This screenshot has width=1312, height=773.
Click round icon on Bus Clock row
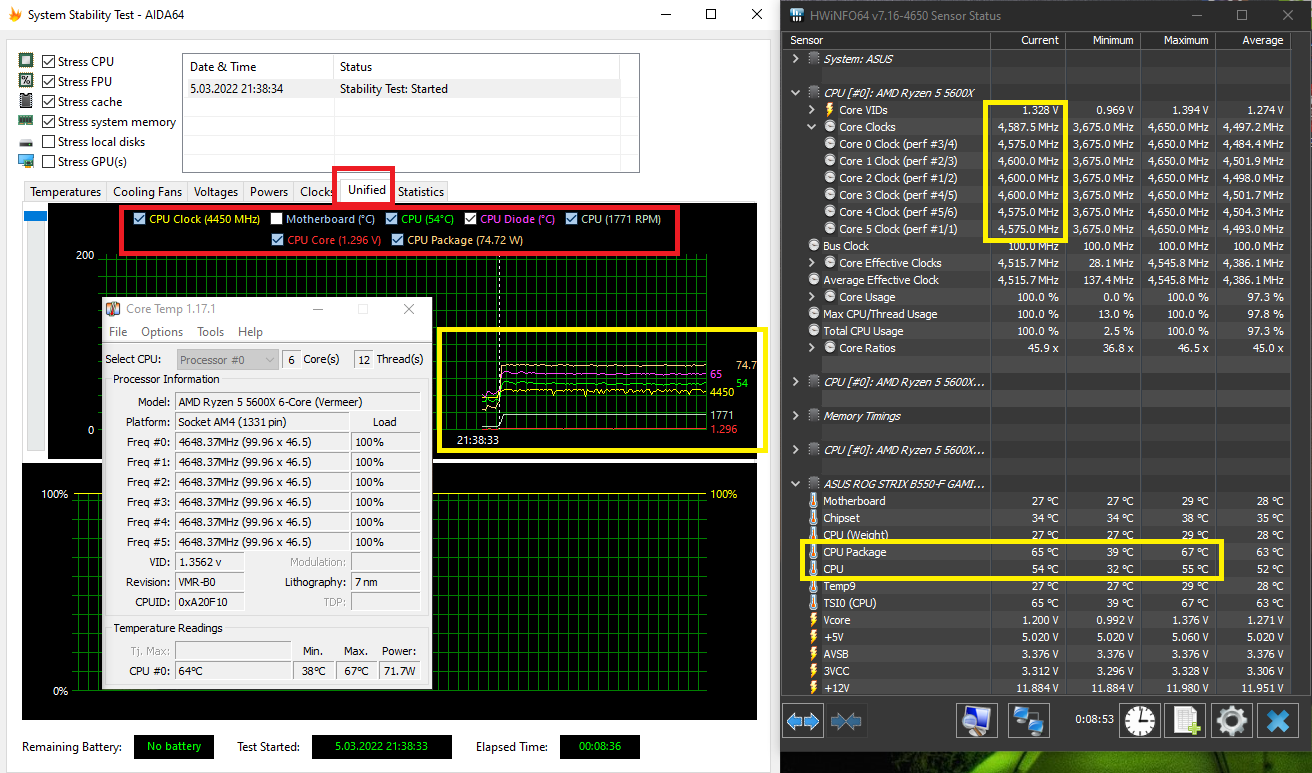pyautogui.click(x=814, y=246)
